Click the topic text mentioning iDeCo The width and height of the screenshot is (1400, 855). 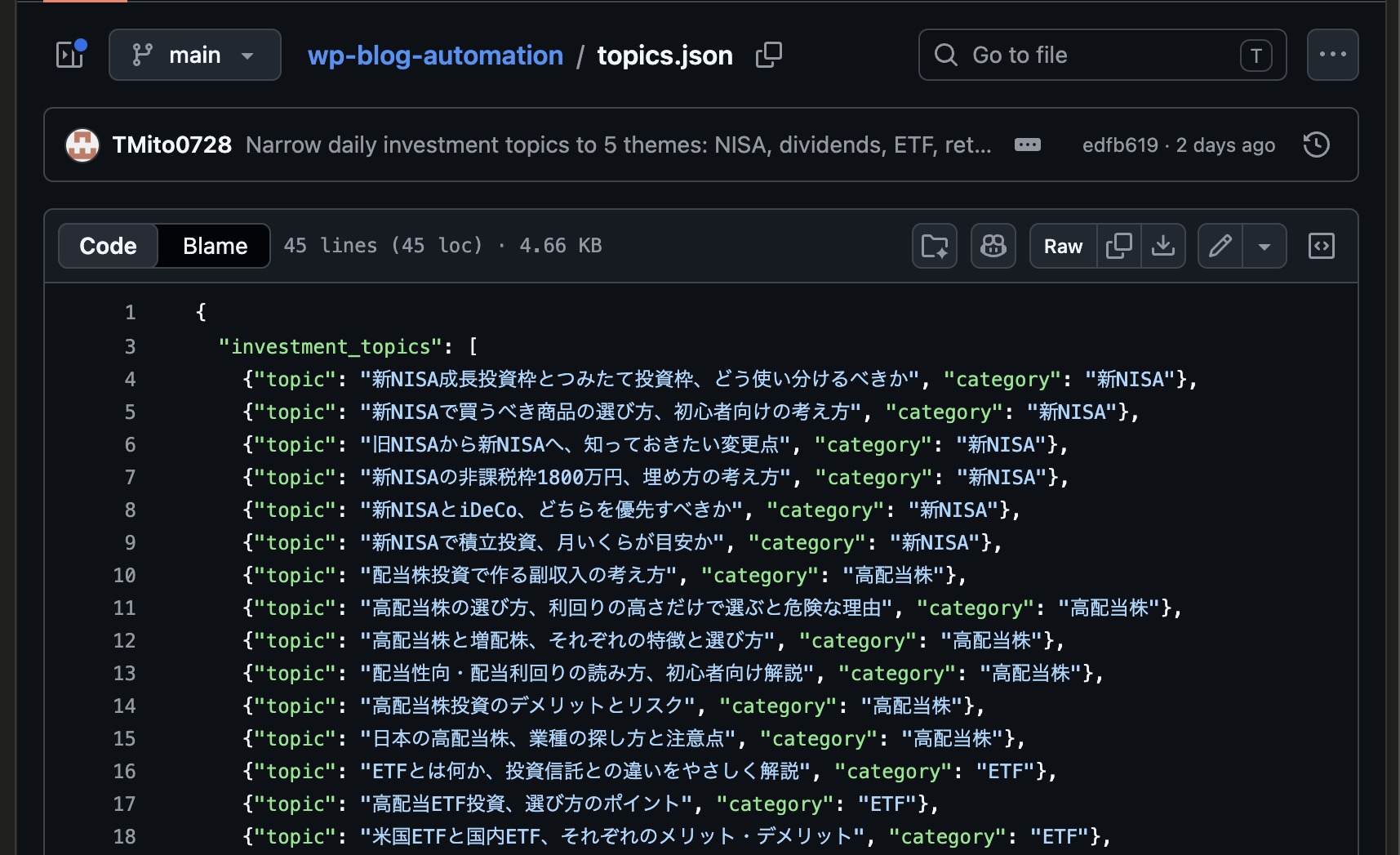(x=552, y=510)
